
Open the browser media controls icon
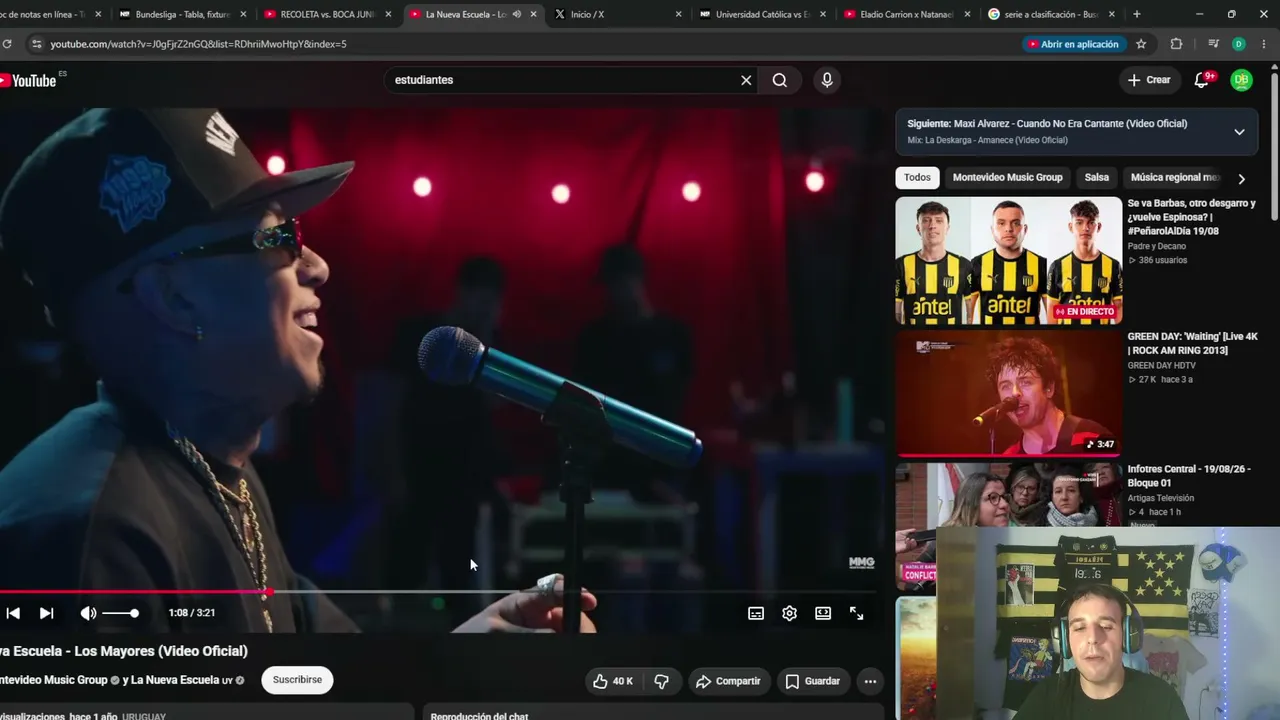click(x=1213, y=44)
